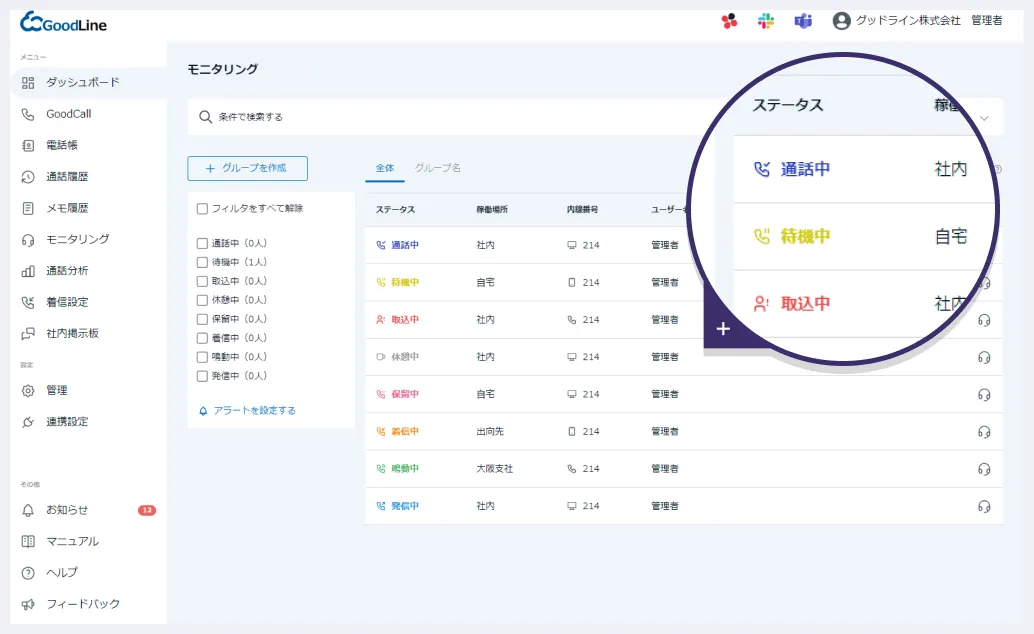Viewport: 1034px width, 634px height.
Task: Open the 管理者 account menu
Action: click(986, 21)
